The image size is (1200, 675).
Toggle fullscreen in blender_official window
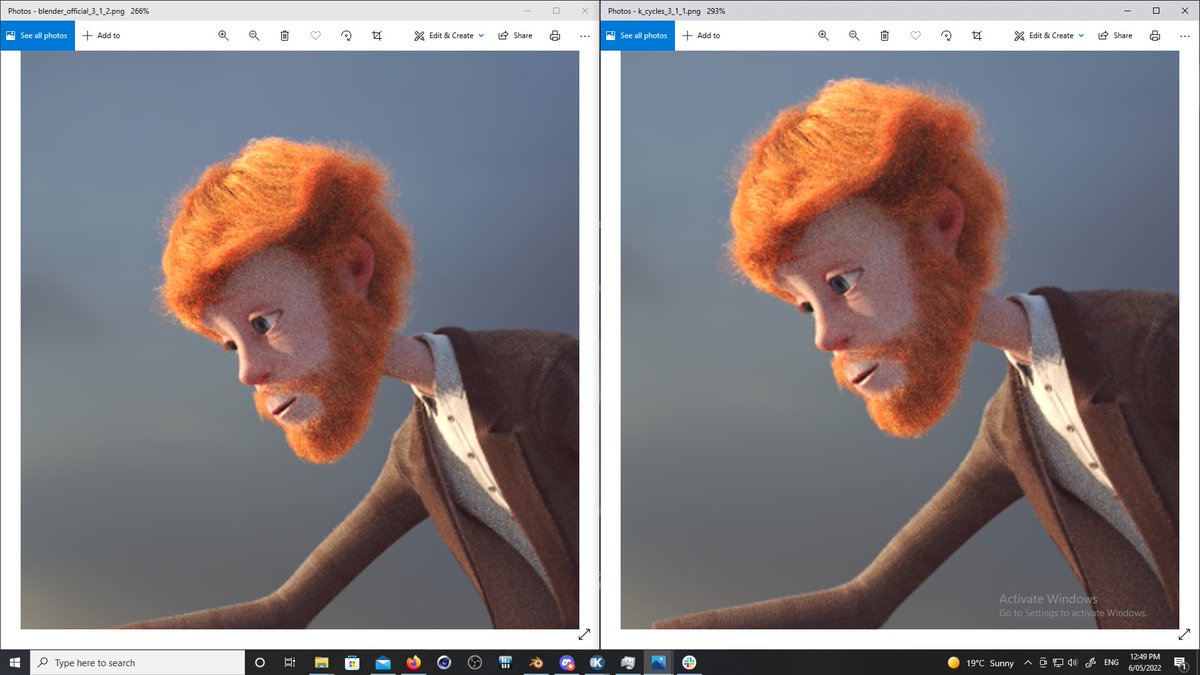pyautogui.click(x=584, y=634)
